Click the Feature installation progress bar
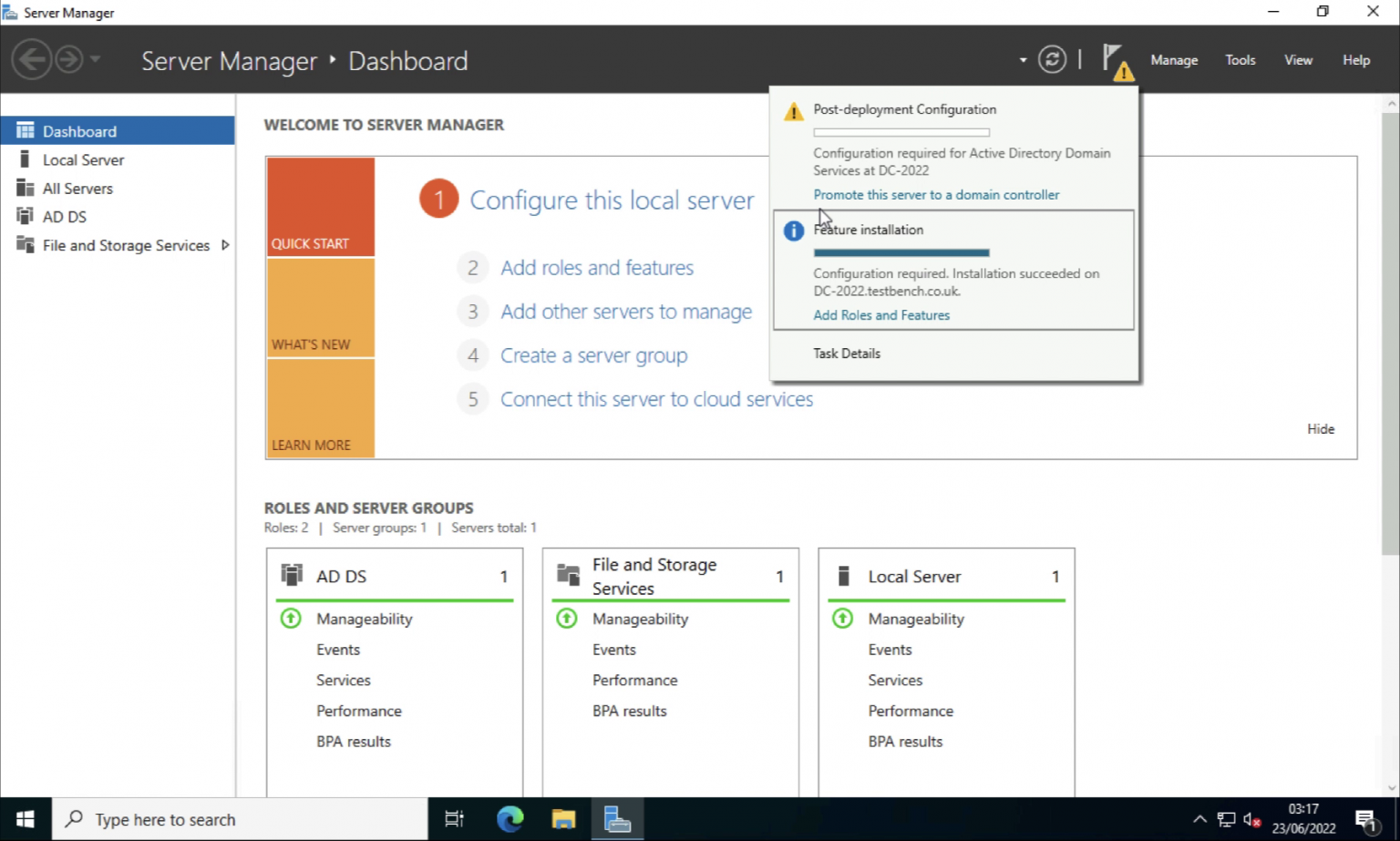 pyautogui.click(x=901, y=252)
